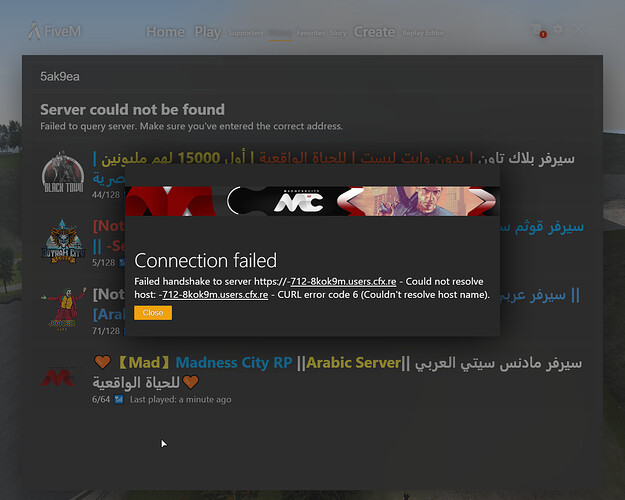Open the Create tab
The width and height of the screenshot is (625, 500).
pos(374,32)
